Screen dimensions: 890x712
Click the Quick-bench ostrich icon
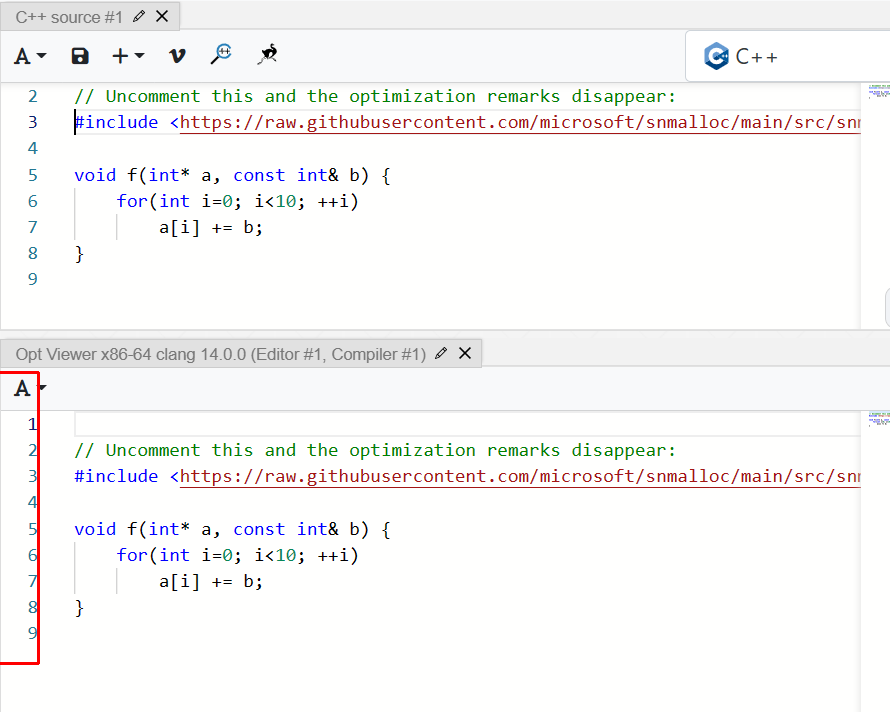[266, 56]
